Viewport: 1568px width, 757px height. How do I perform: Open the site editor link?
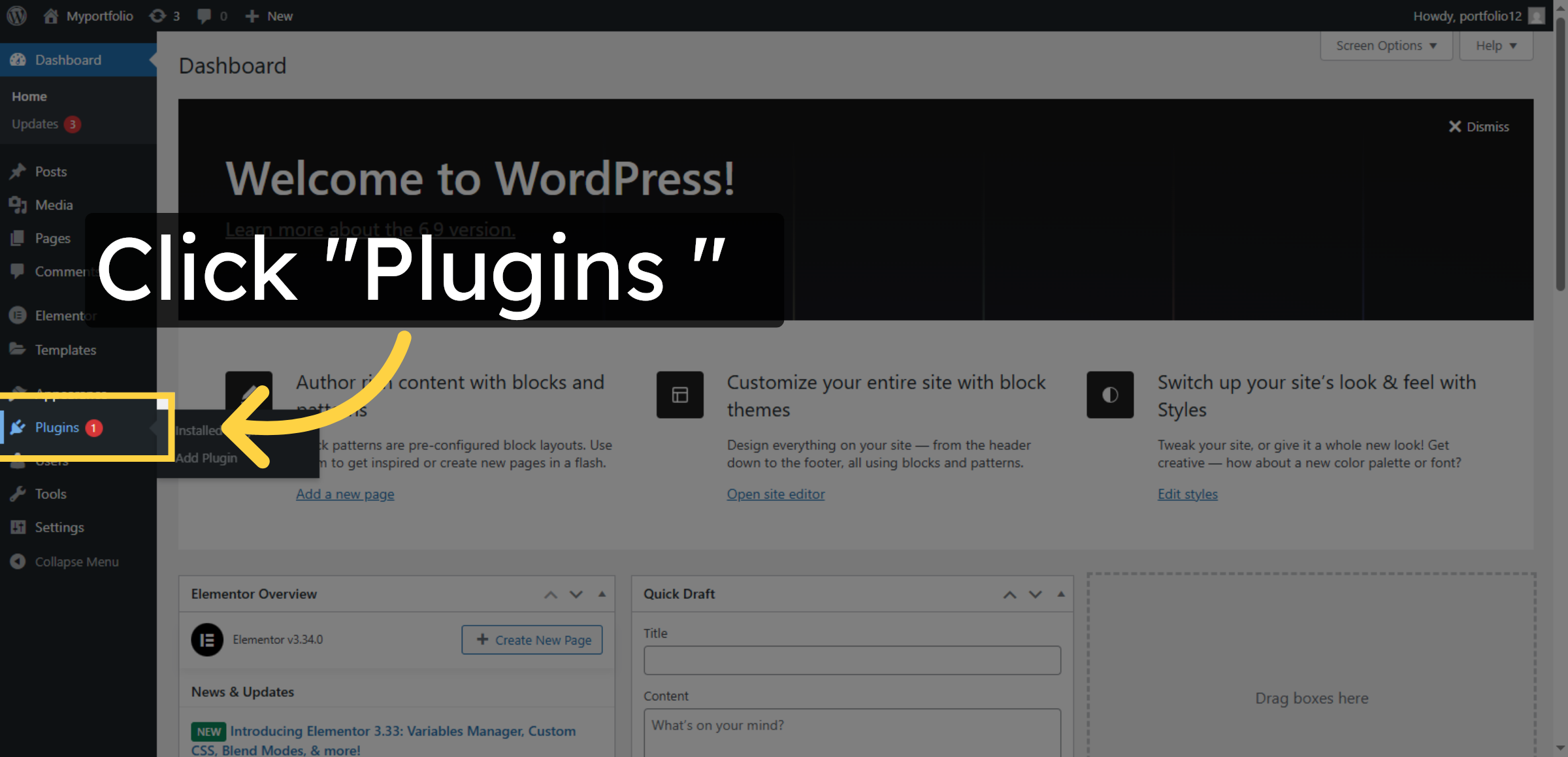coord(776,494)
